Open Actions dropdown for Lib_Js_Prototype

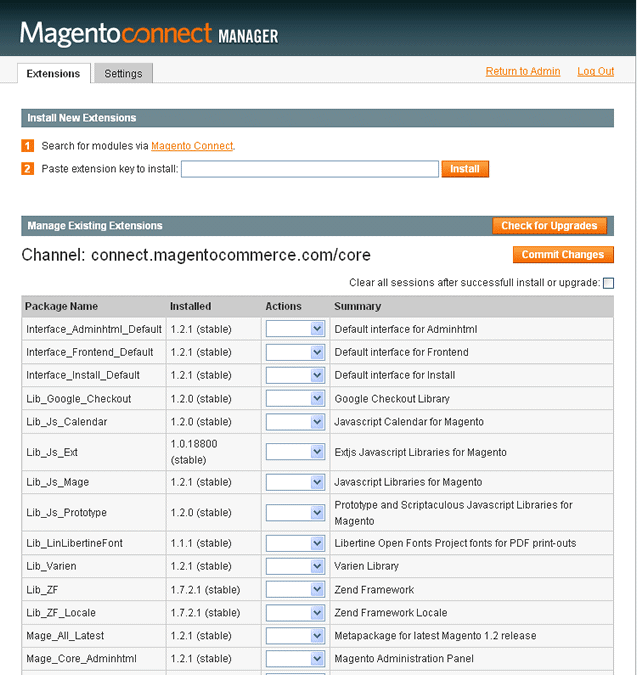[x=295, y=513]
